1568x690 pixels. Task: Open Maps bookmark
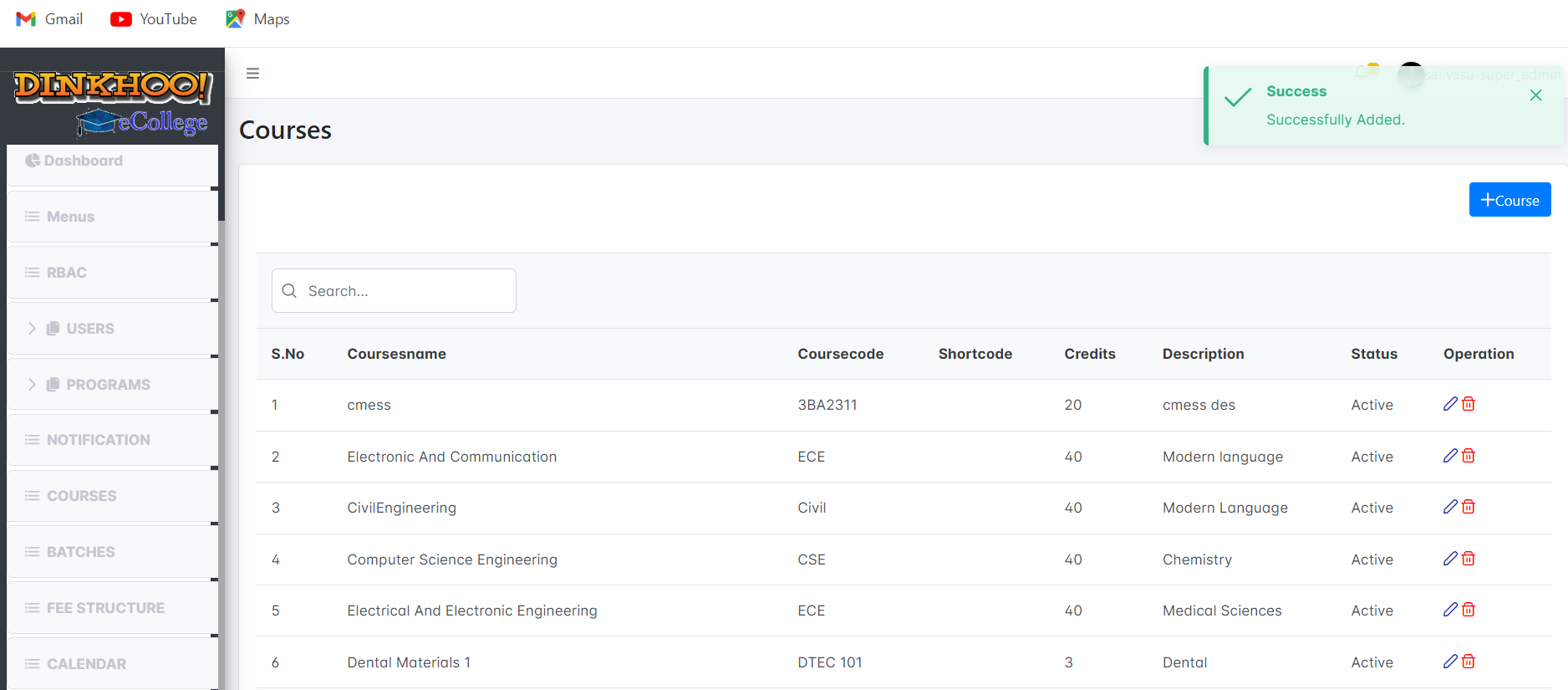pyautogui.click(x=257, y=18)
